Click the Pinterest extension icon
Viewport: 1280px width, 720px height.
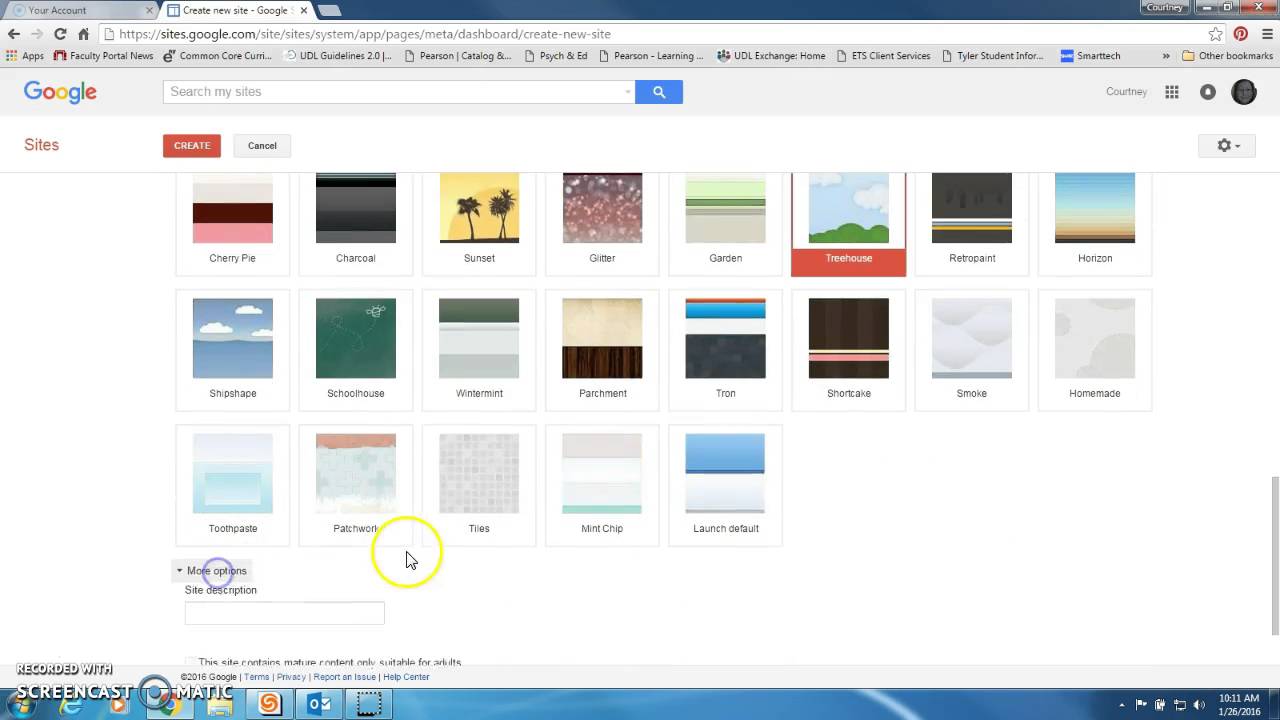(x=1241, y=34)
